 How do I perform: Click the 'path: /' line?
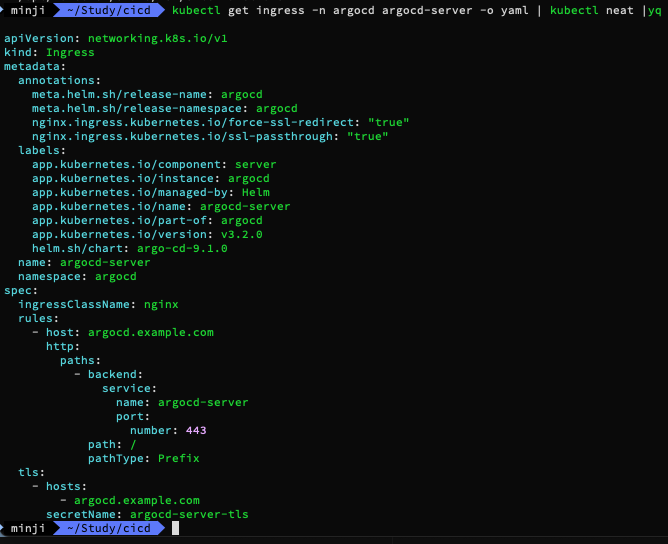point(112,444)
